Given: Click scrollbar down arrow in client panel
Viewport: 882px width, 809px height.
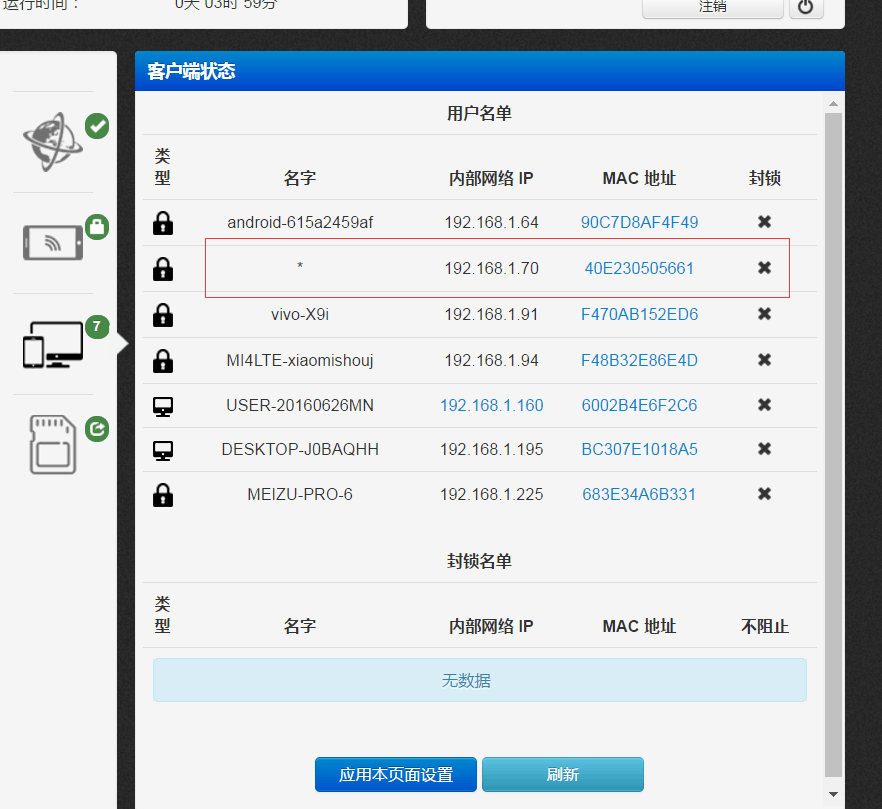Looking at the screenshot, I should point(834,794).
